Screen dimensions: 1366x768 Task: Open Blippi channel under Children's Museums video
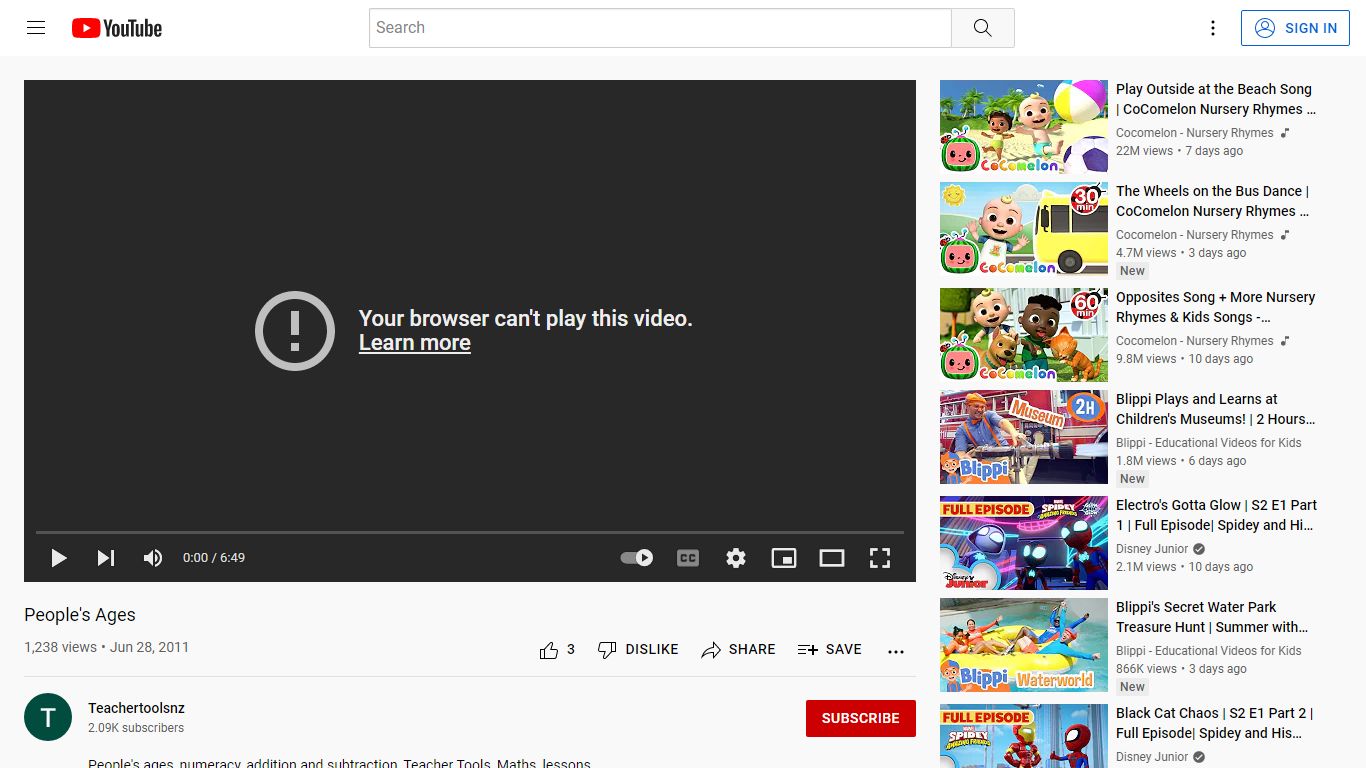pyautogui.click(x=1209, y=443)
